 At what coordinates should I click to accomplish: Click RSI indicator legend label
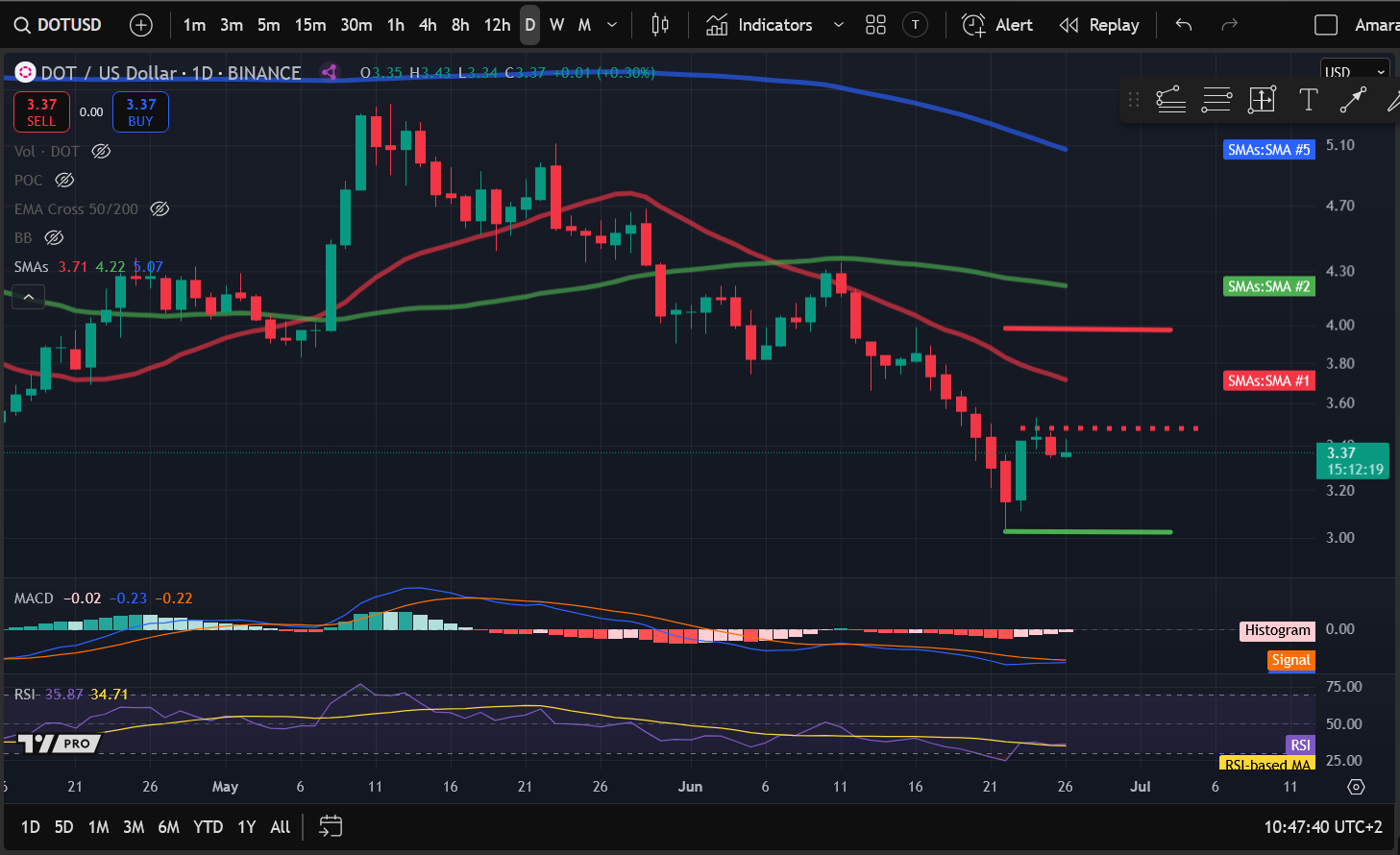25,694
